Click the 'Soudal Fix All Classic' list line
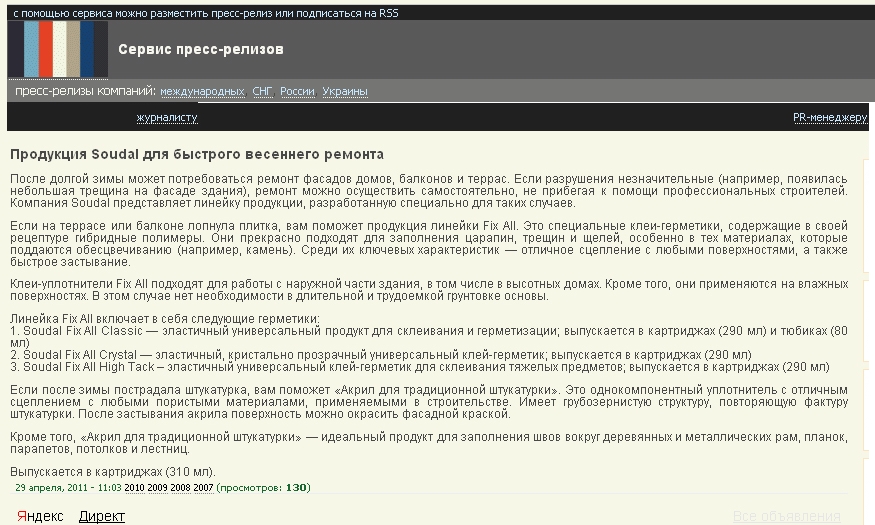The width and height of the screenshot is (875, 525). pos(429,337)
